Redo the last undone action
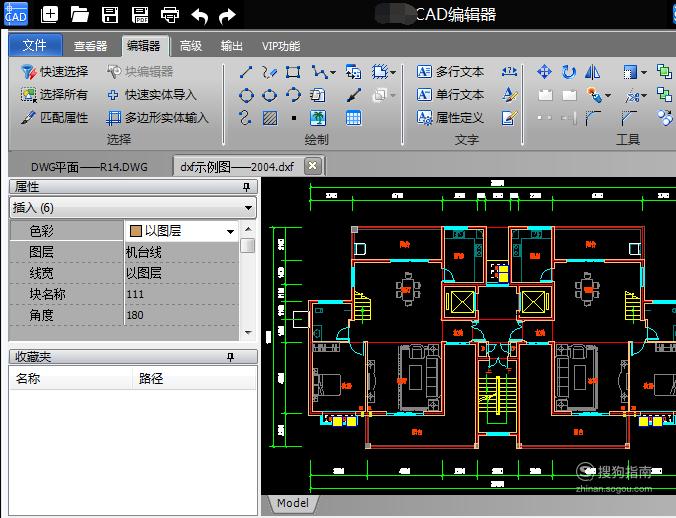This screenshot has width=676, height=518. click(x=227, y=16)
